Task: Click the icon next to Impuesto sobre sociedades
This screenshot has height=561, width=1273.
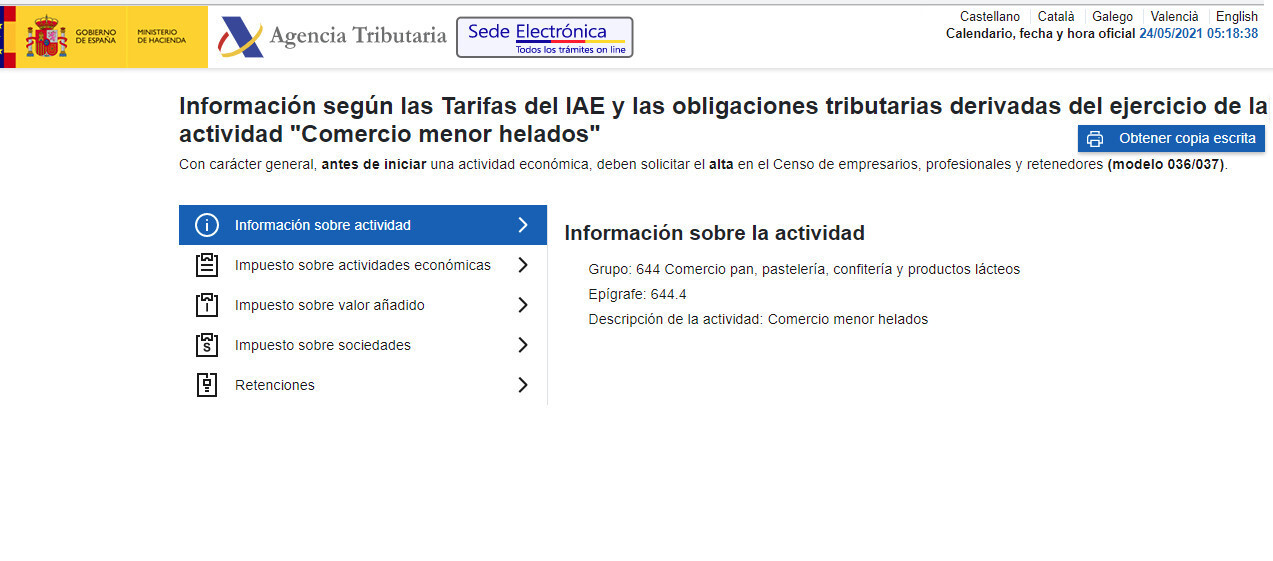Action: (206, 345)
